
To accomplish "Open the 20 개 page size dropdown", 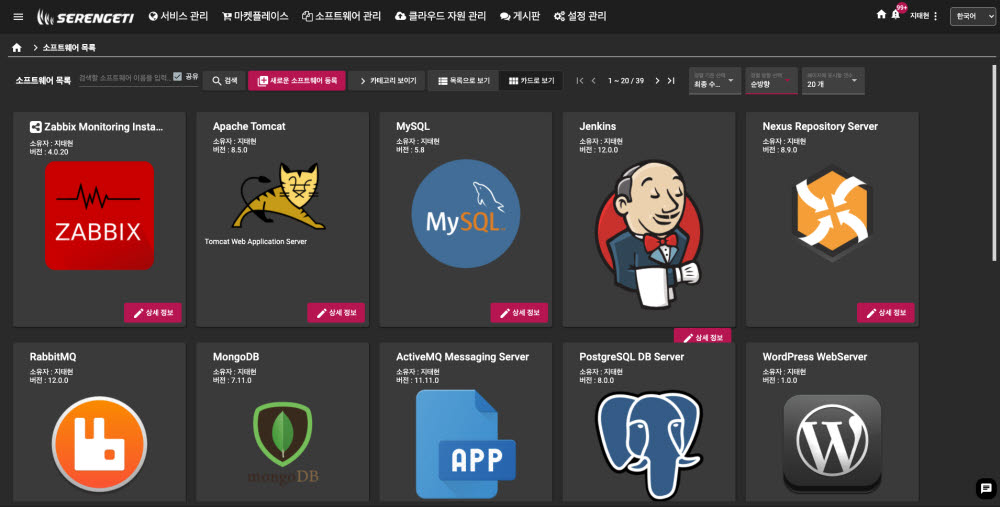I will point(832,81).
